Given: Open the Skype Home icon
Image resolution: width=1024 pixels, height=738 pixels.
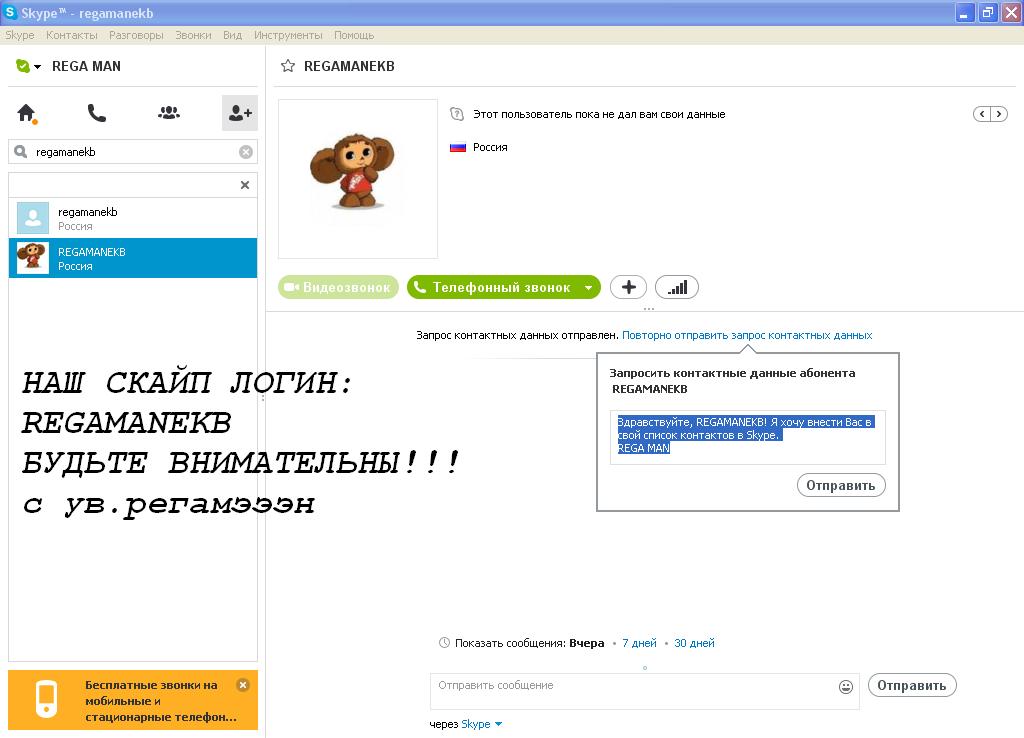Looking at the screenshot, I should (26, 114).
